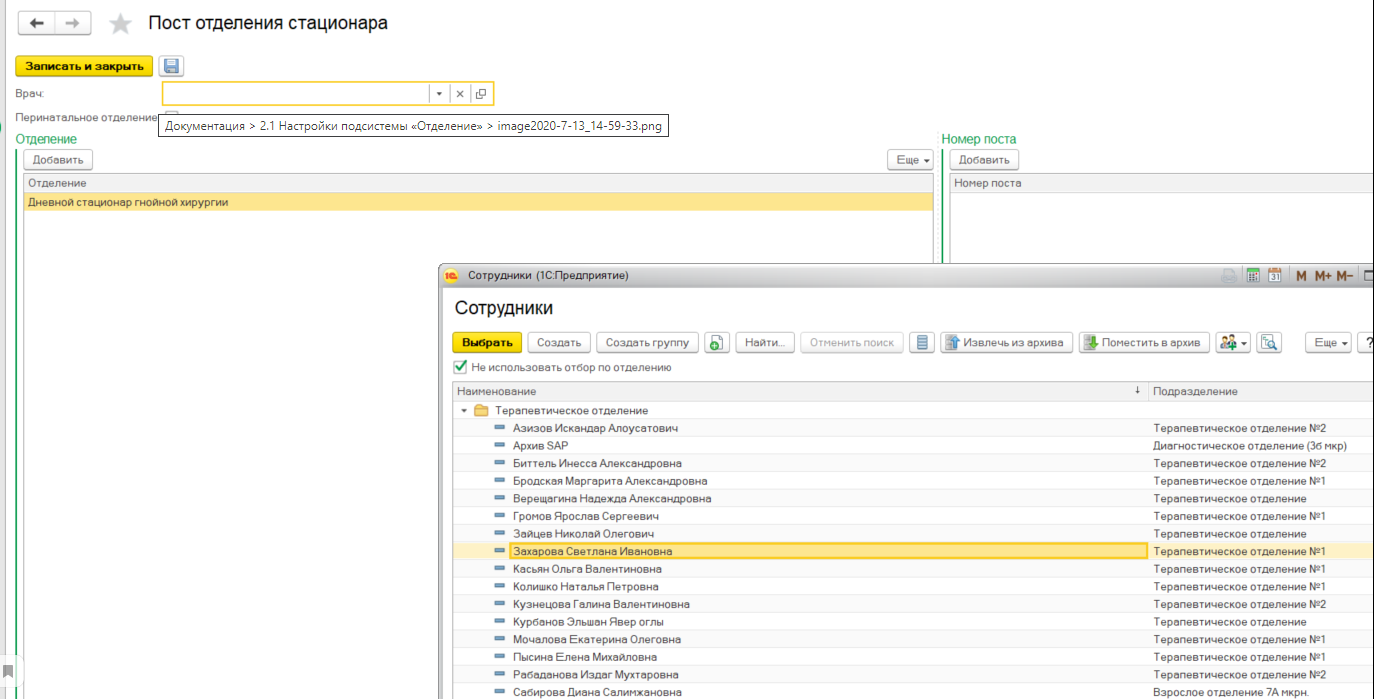Click the copy-employee icon with green plus
This screenshot has height=699, width=1375.
click(716, 343)
